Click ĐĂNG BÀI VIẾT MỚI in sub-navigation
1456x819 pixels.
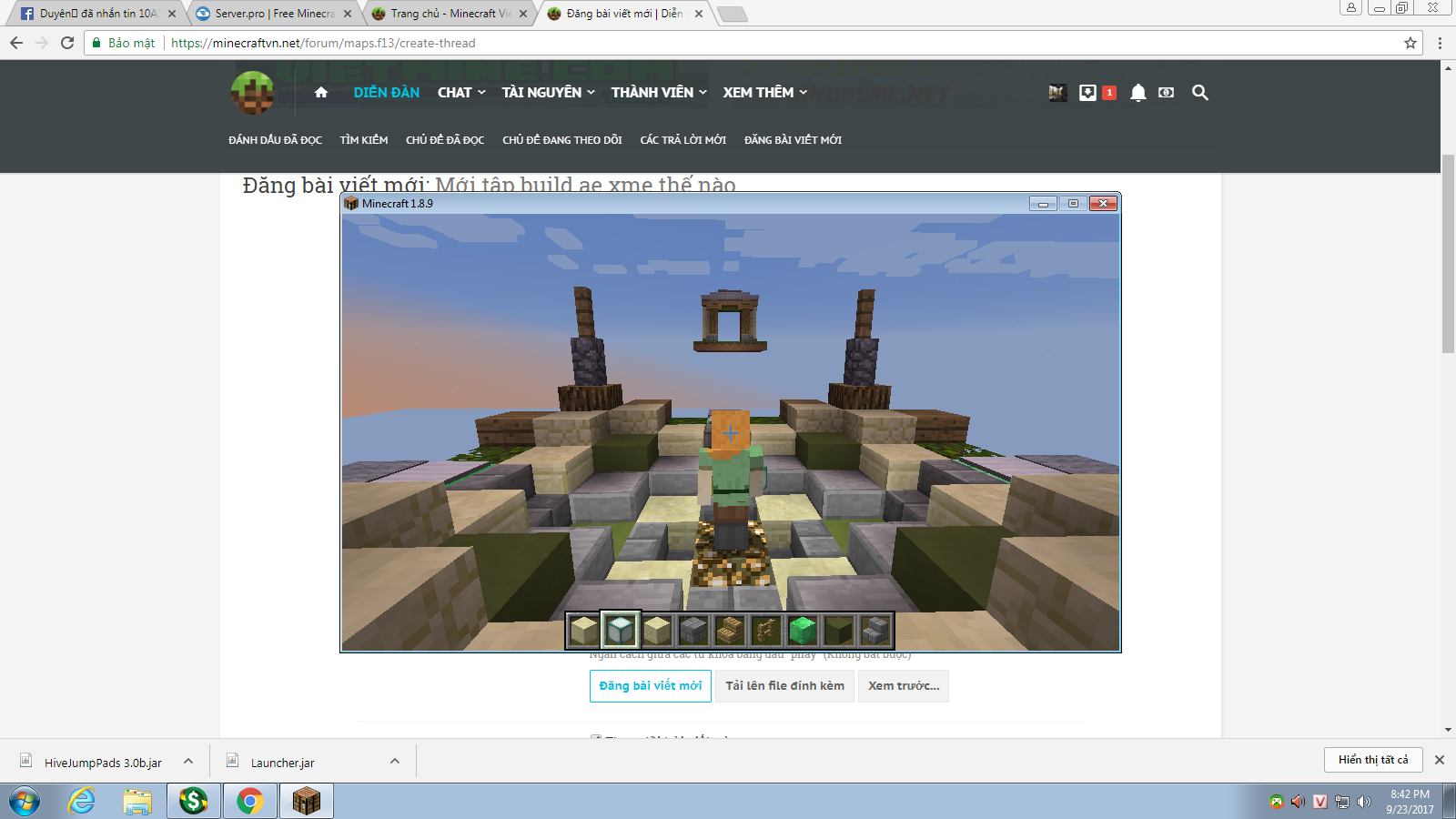(x=794, y=140)
